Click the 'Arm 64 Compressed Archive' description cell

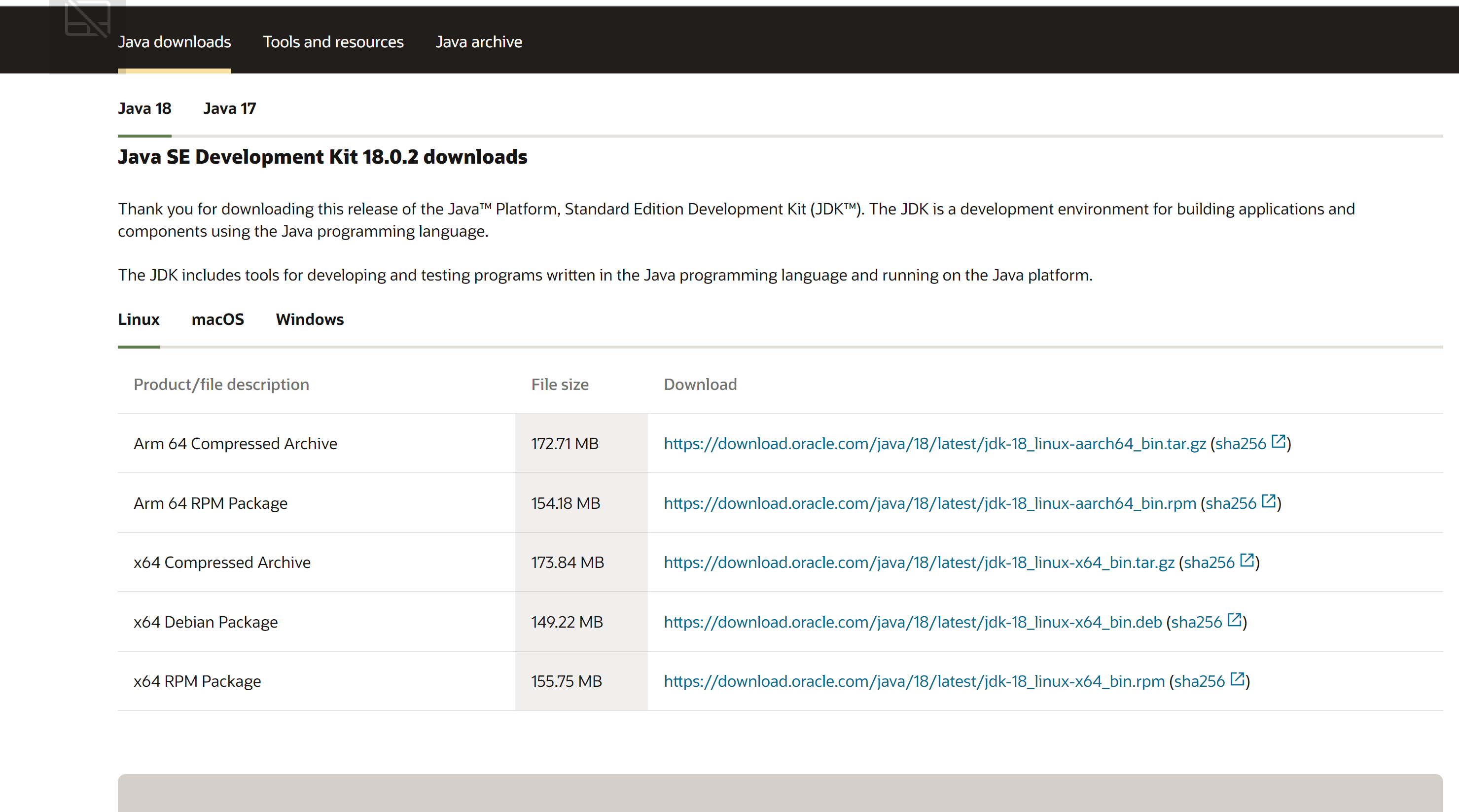pyautogui.click(x=317, y=443)
